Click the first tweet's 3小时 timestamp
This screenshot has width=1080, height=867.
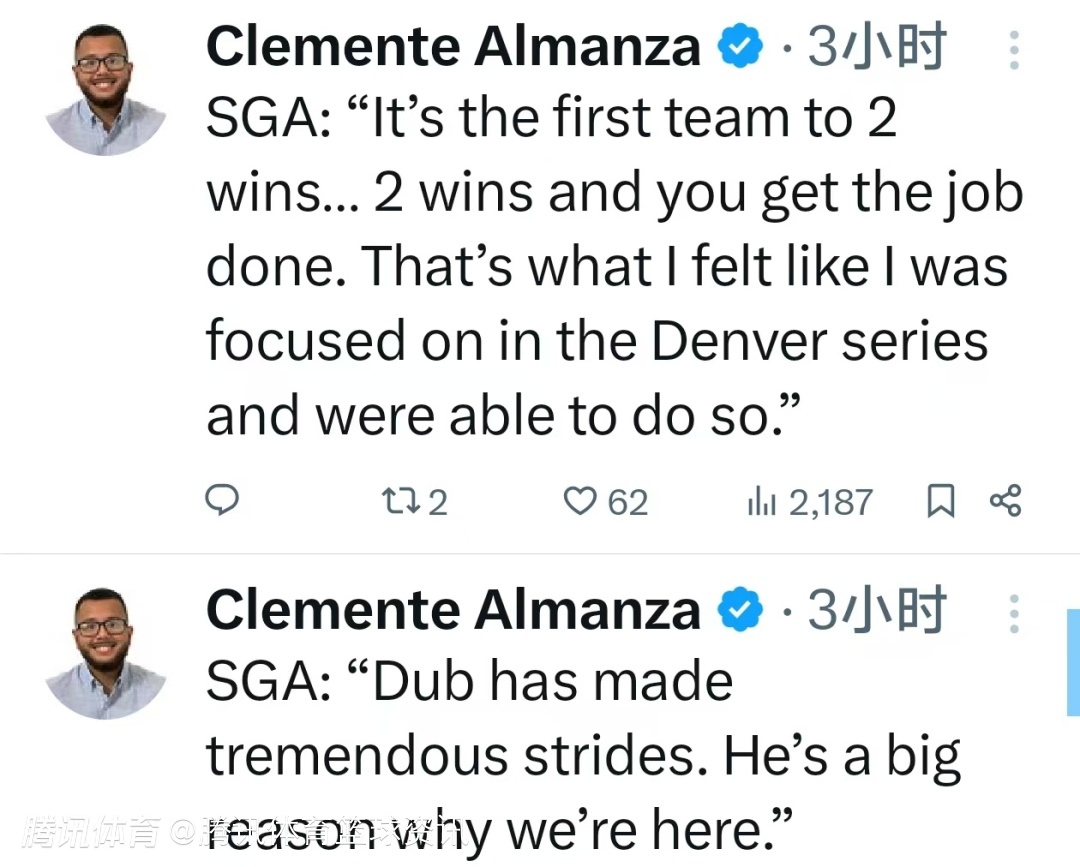[x=876, y=48]
